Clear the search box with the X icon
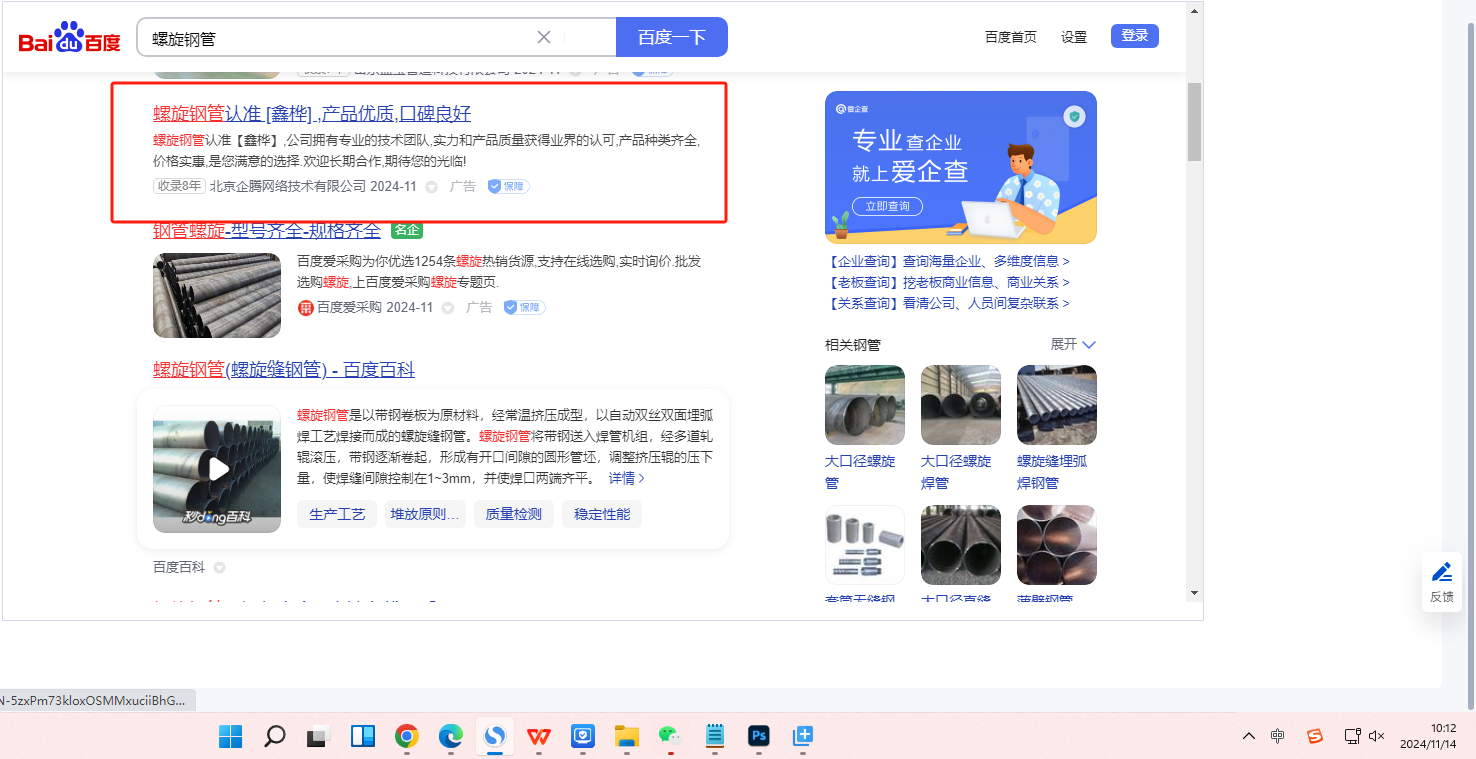The width and height of the screenshot is (1476, 759). pos(544,37)
